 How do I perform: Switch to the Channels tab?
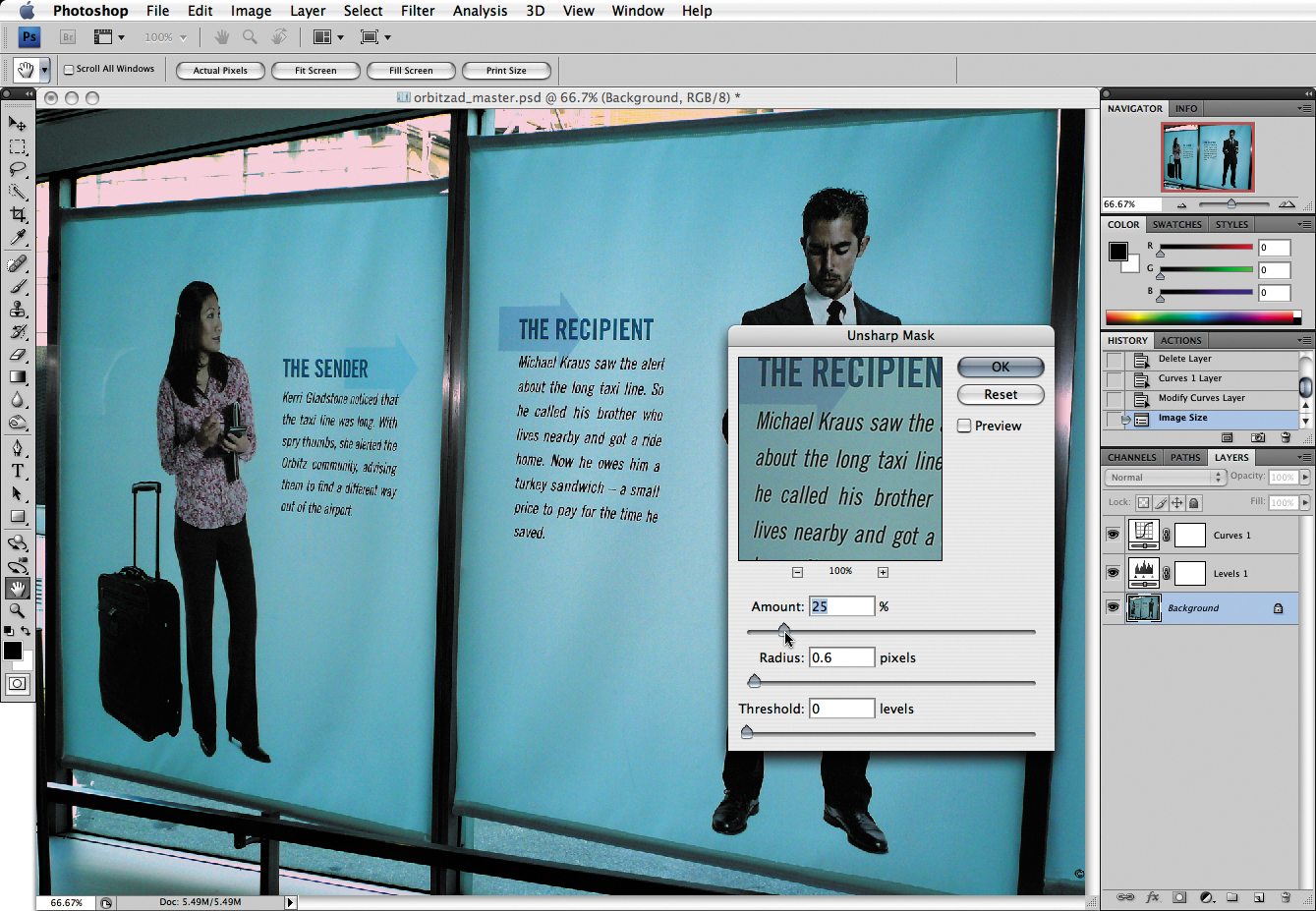pos(1131,457)
